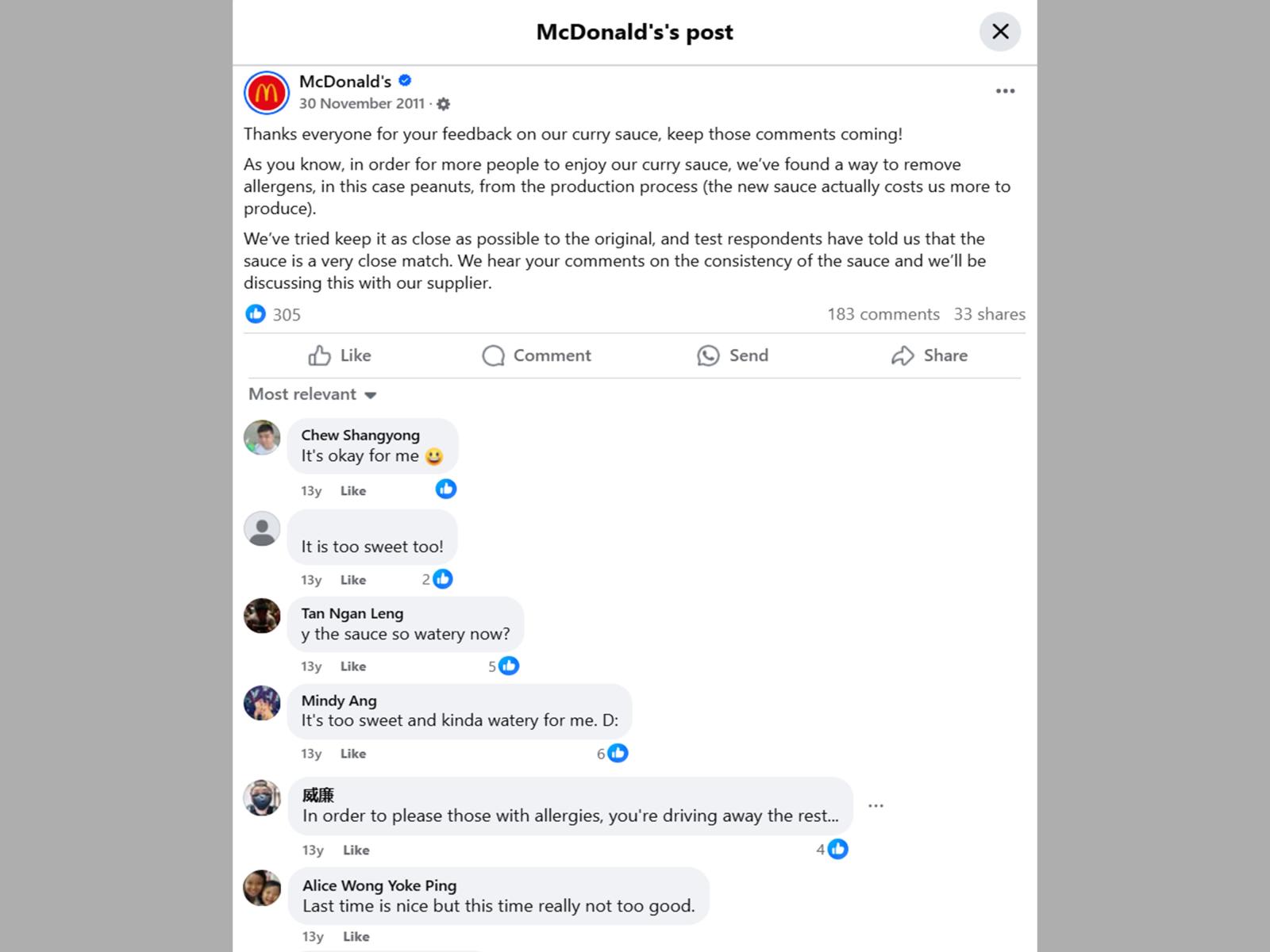Image resolution: width=1270 pixels, height=952 pixels.
Task: Click Mindy Ang's avatar thumbnail
Action: [x=262, y=703]
